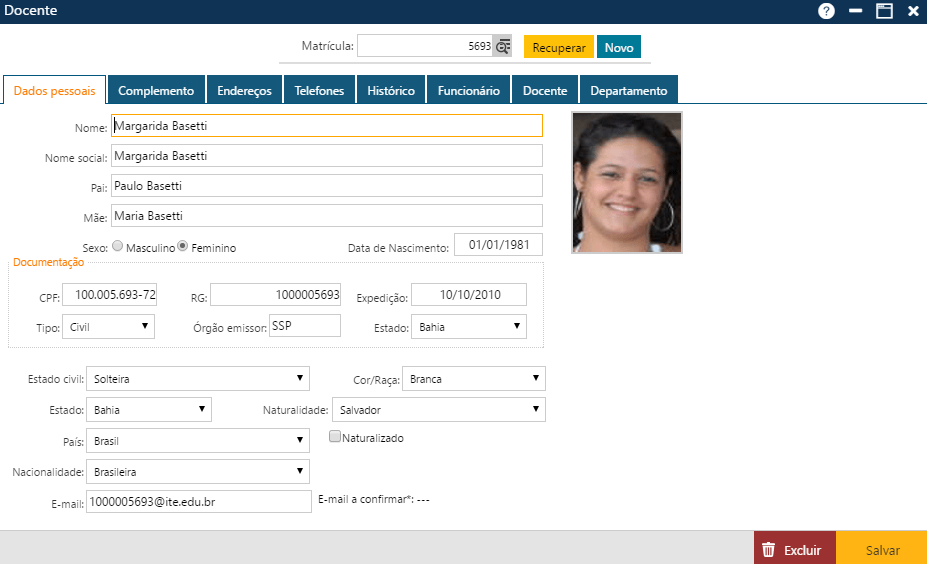Close the Docente window
Image resolution: width=927 pixels, height=564 pixels.
click(913, 11)
